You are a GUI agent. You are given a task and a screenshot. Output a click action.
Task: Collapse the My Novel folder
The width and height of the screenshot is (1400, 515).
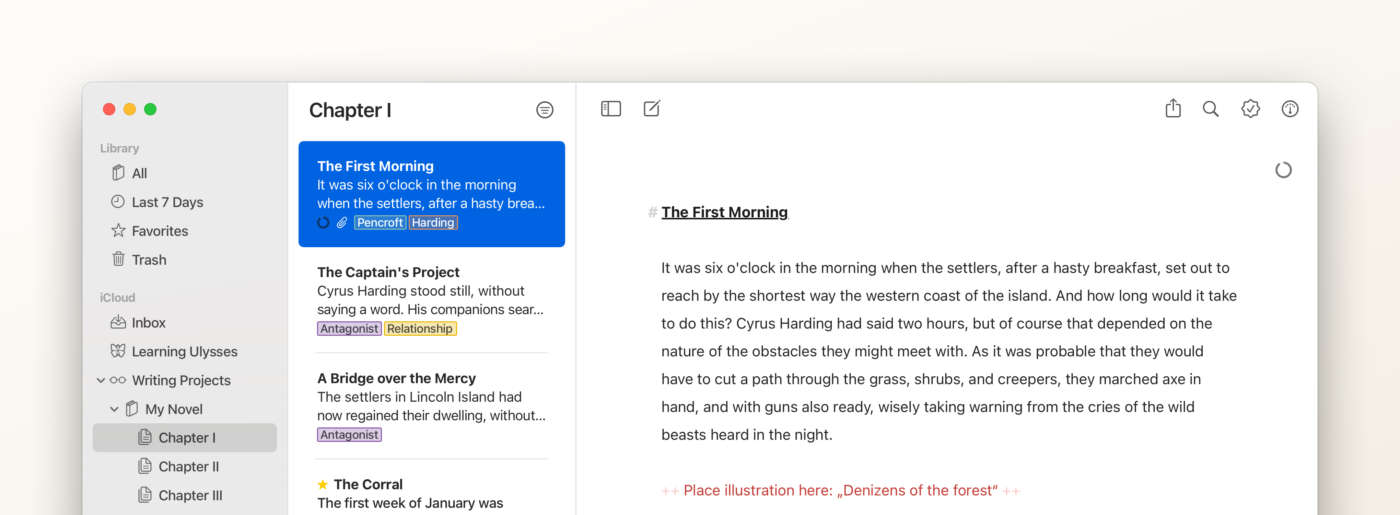click(x=114, y=409)
